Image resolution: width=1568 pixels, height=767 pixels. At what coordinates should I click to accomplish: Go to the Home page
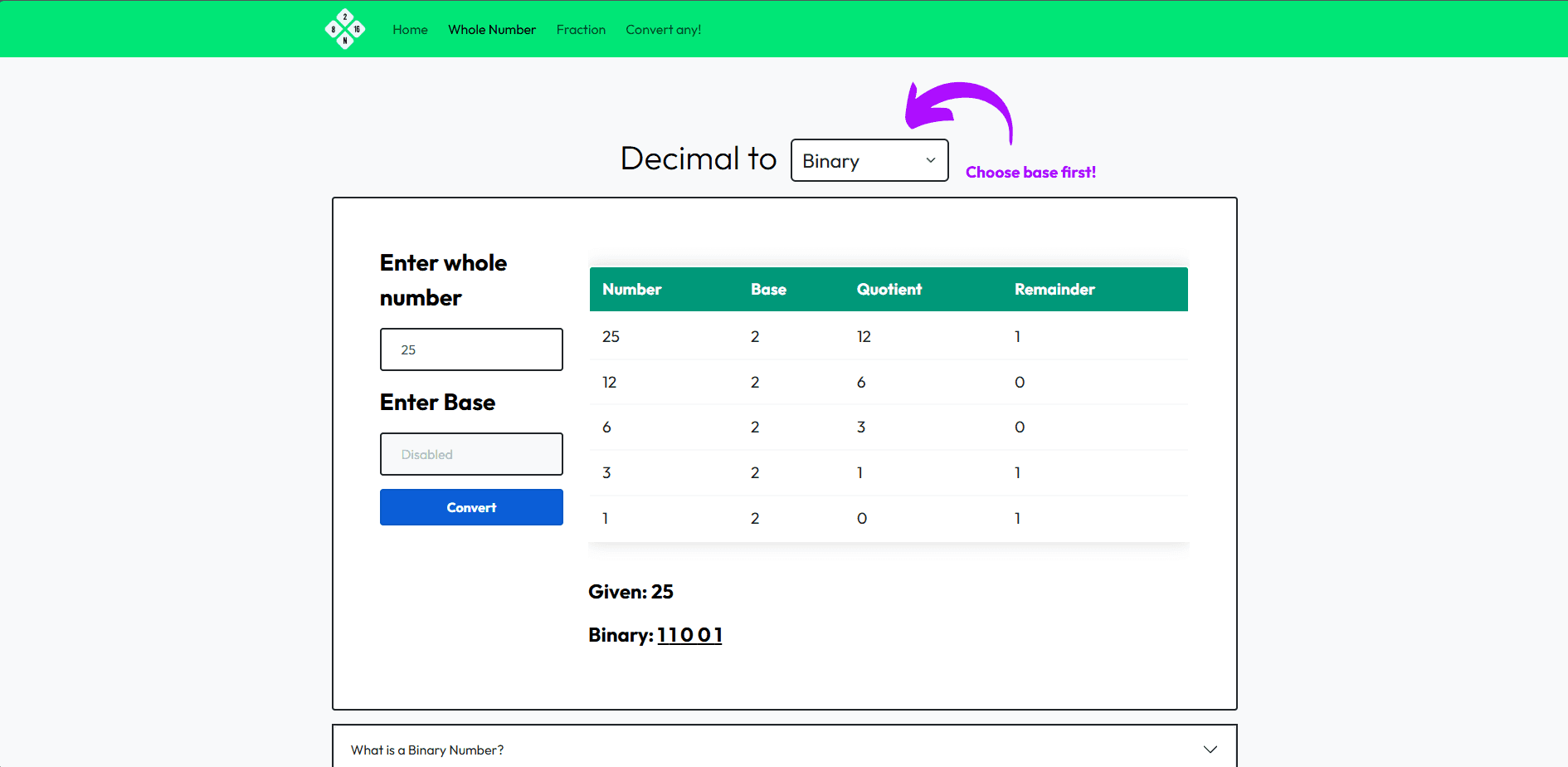tap(410, 30)
